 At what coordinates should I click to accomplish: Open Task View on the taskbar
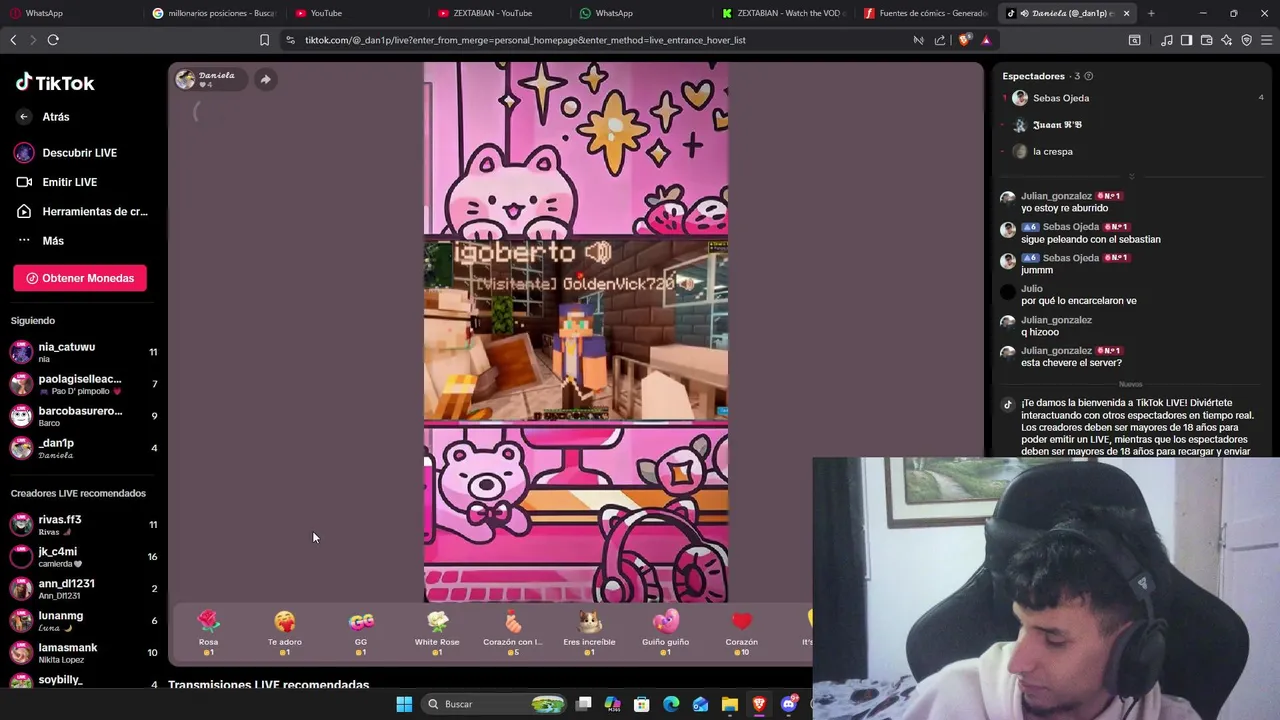[584, 704]
